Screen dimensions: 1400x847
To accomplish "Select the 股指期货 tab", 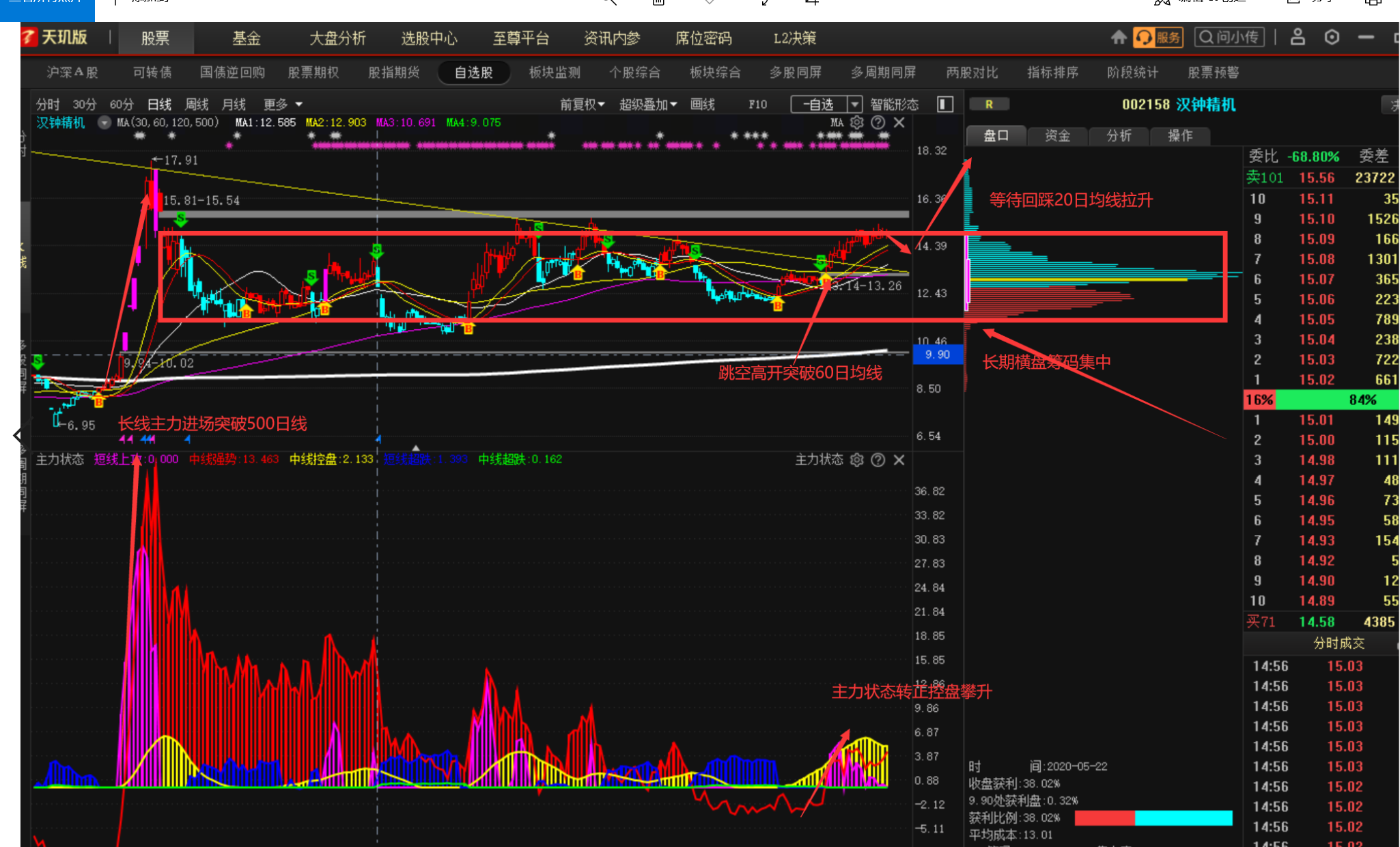I will (394, 72).
